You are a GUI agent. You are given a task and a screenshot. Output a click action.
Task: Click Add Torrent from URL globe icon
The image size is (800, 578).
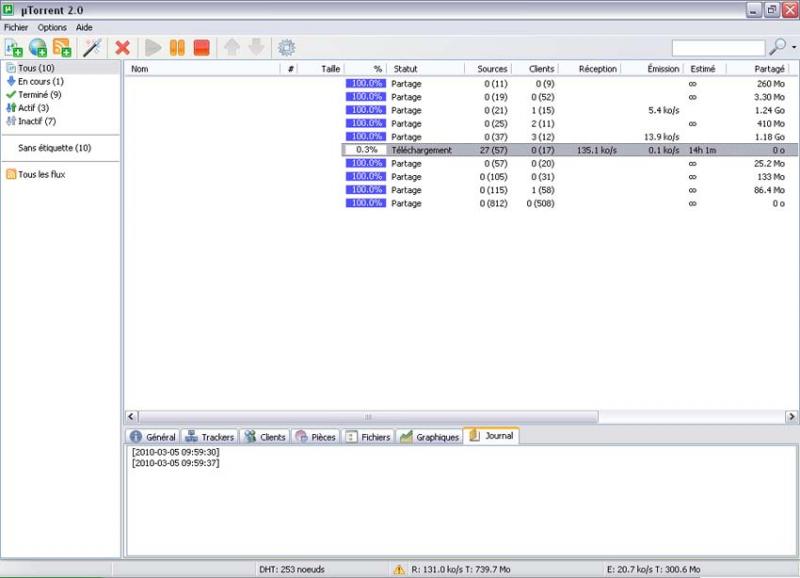click(x=38, y=48)
